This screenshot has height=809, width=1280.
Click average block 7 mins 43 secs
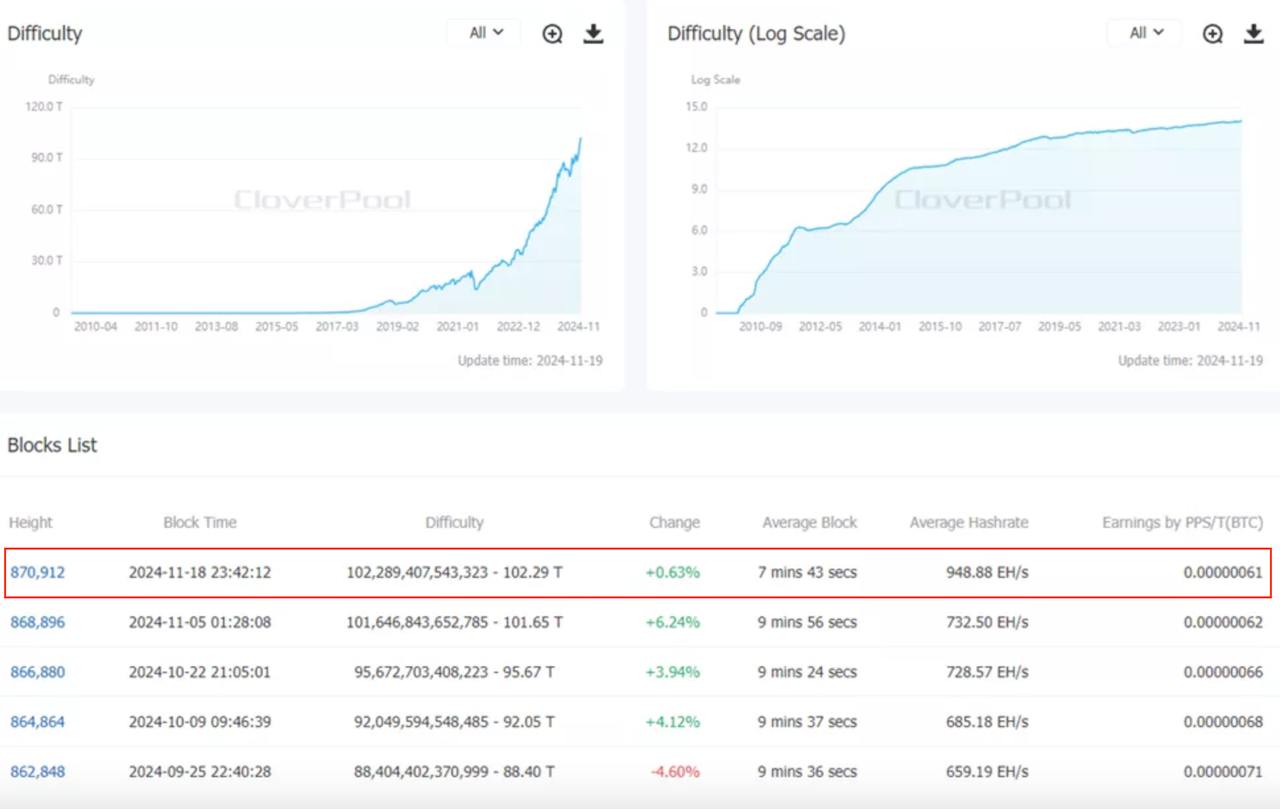[808, 573]
